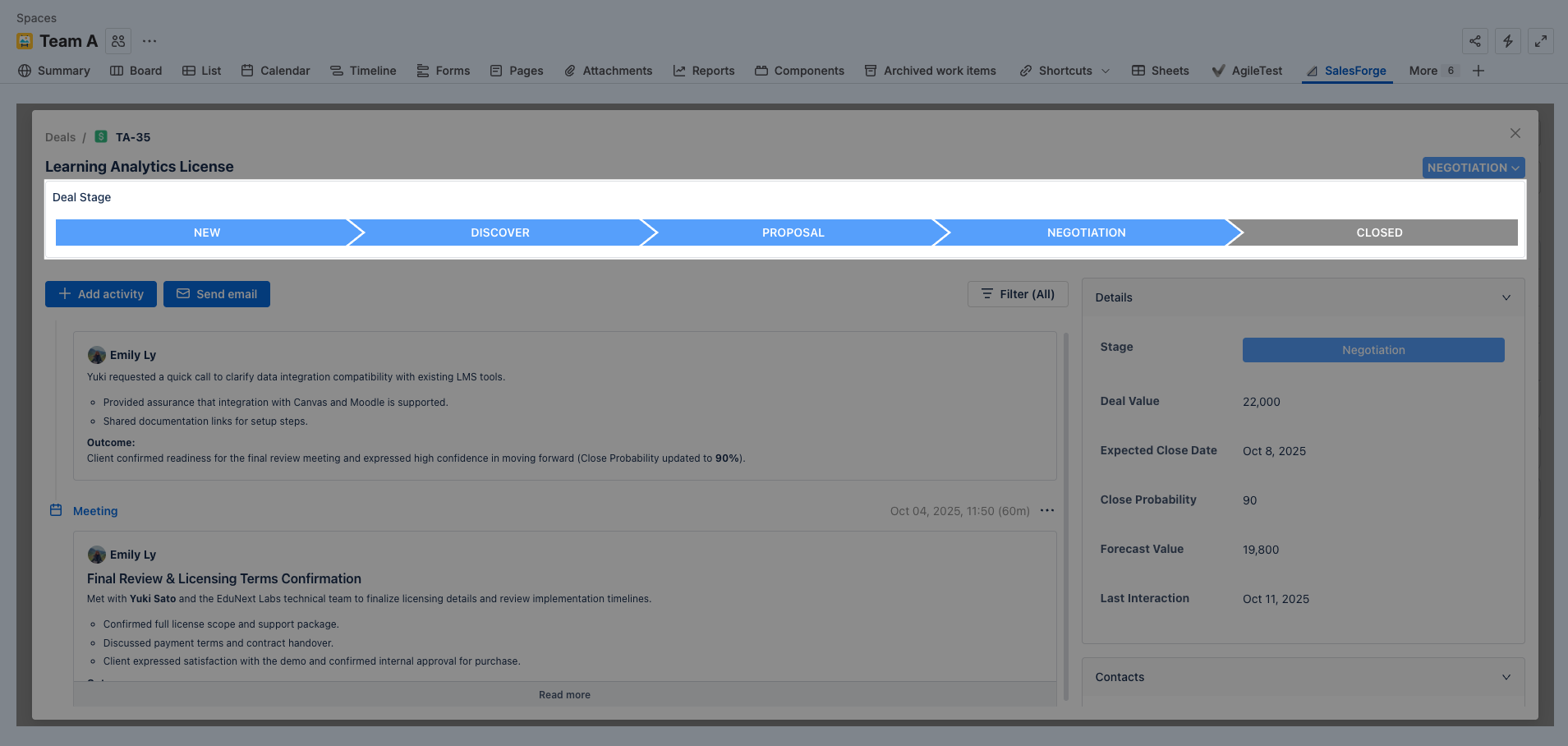Open the Meeting activity three-dot options
Viewport: 1568px width, 746px height.
pyautogui.click(x=1046, y=511)
